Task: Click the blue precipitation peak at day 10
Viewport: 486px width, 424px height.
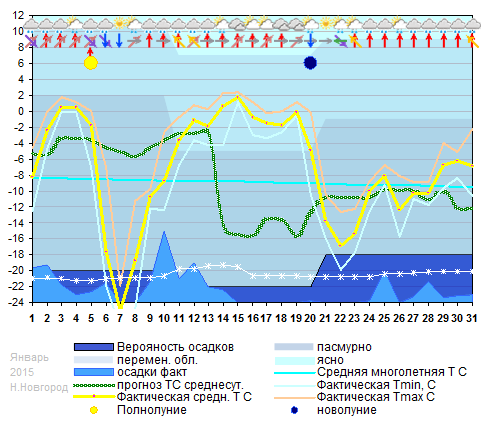Action: [x=164, y=231]
